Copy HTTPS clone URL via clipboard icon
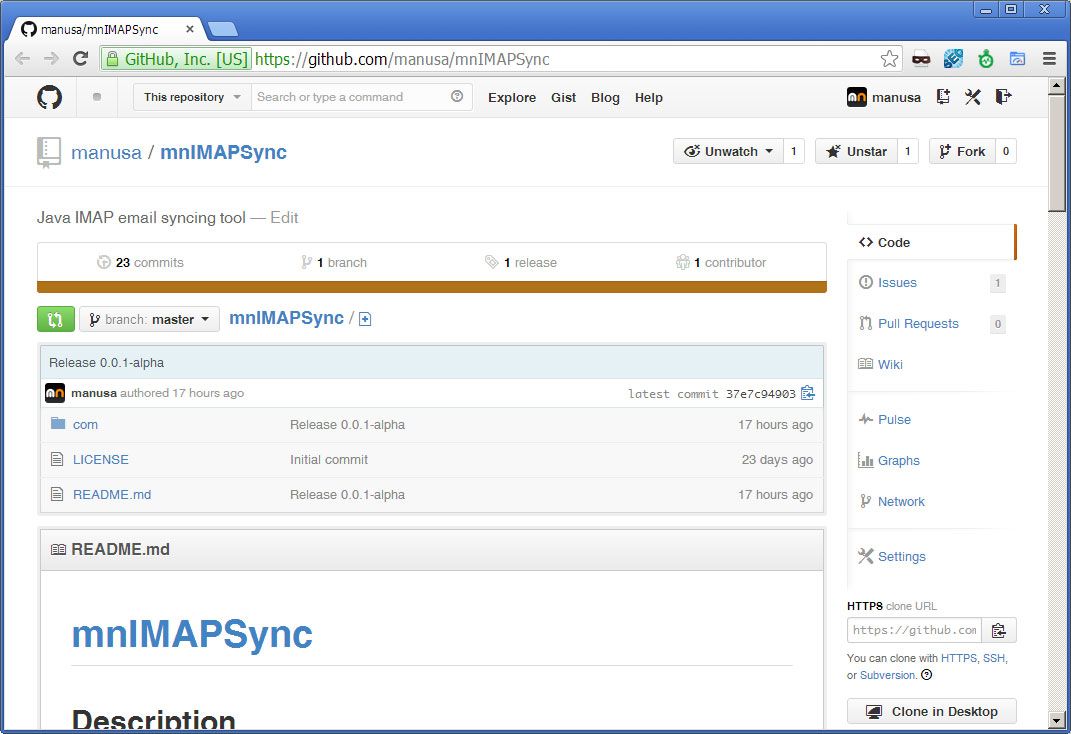 [999, 629]
